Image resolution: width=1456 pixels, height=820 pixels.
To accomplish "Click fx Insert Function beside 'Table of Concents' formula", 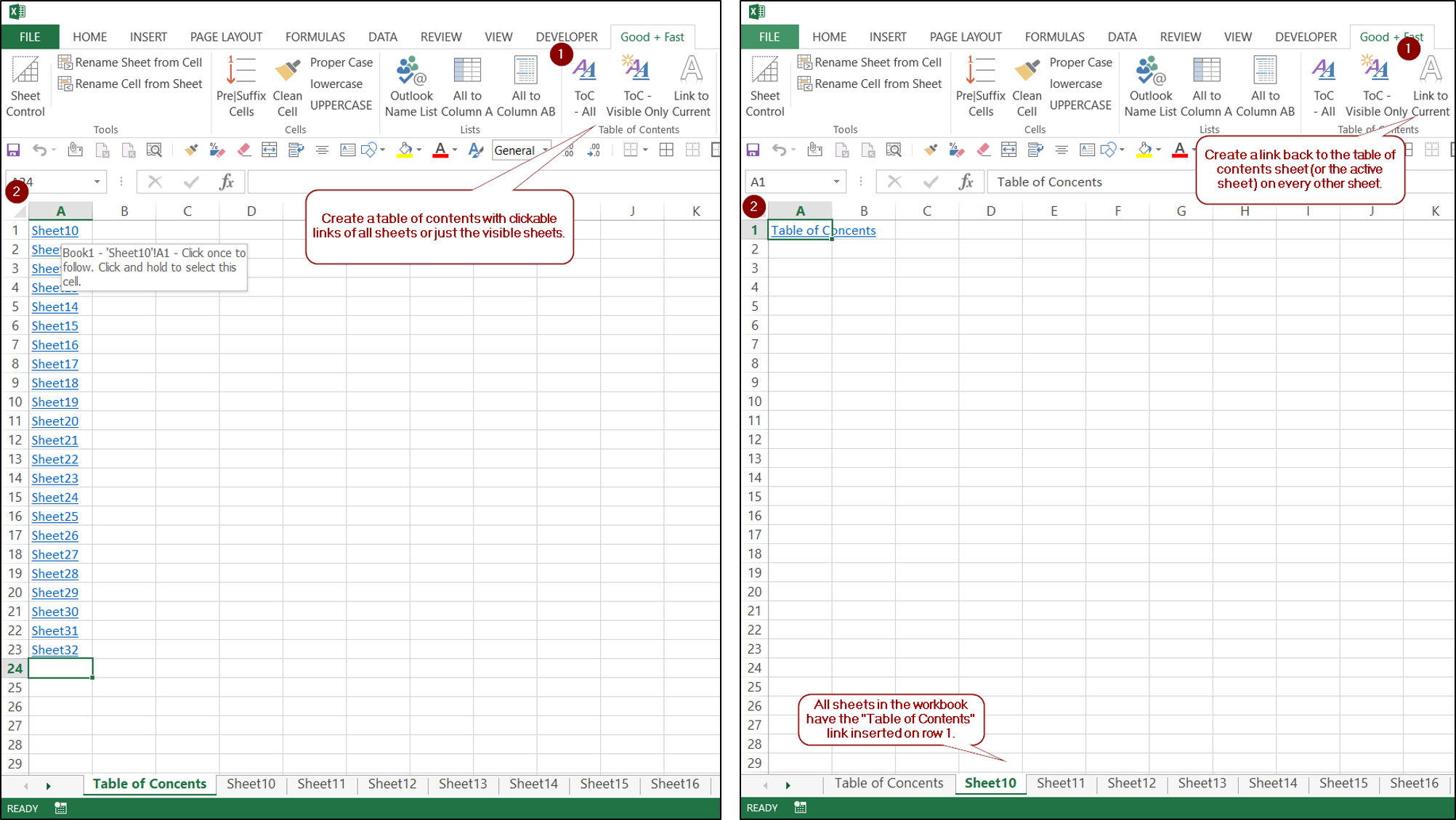I will click(966, 182).
